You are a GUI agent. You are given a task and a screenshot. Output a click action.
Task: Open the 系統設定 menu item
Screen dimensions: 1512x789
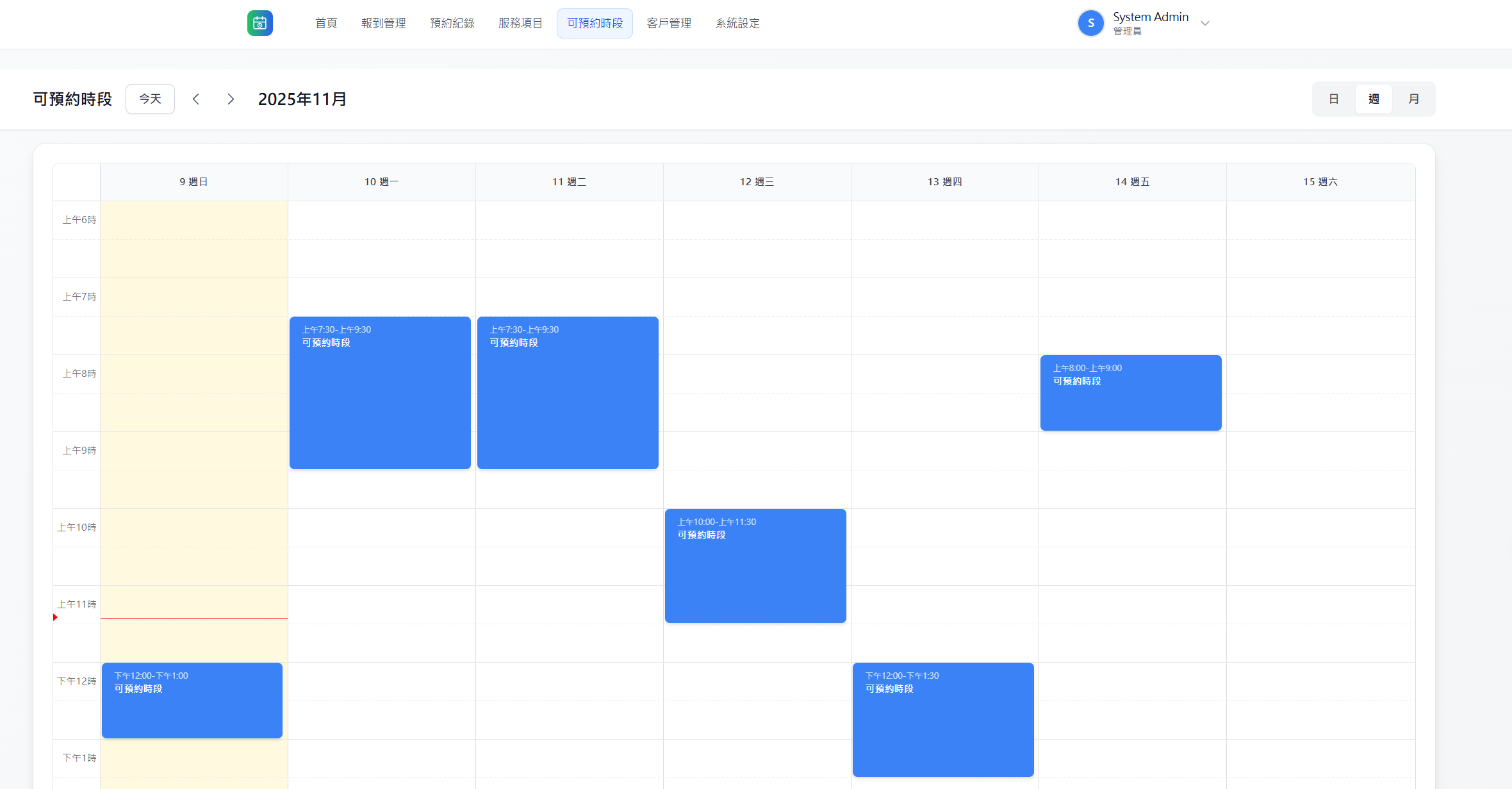(x=737, y=24)
